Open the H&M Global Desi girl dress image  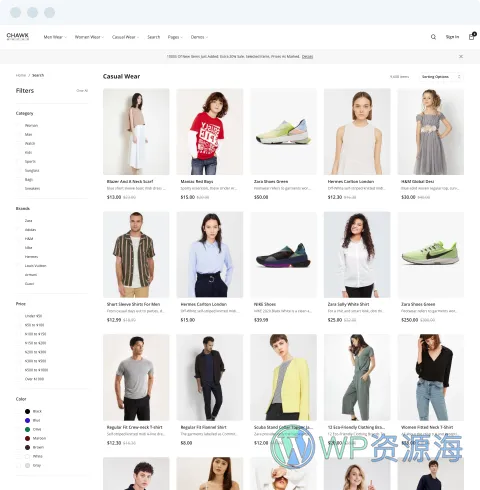[x=431, y=131]
